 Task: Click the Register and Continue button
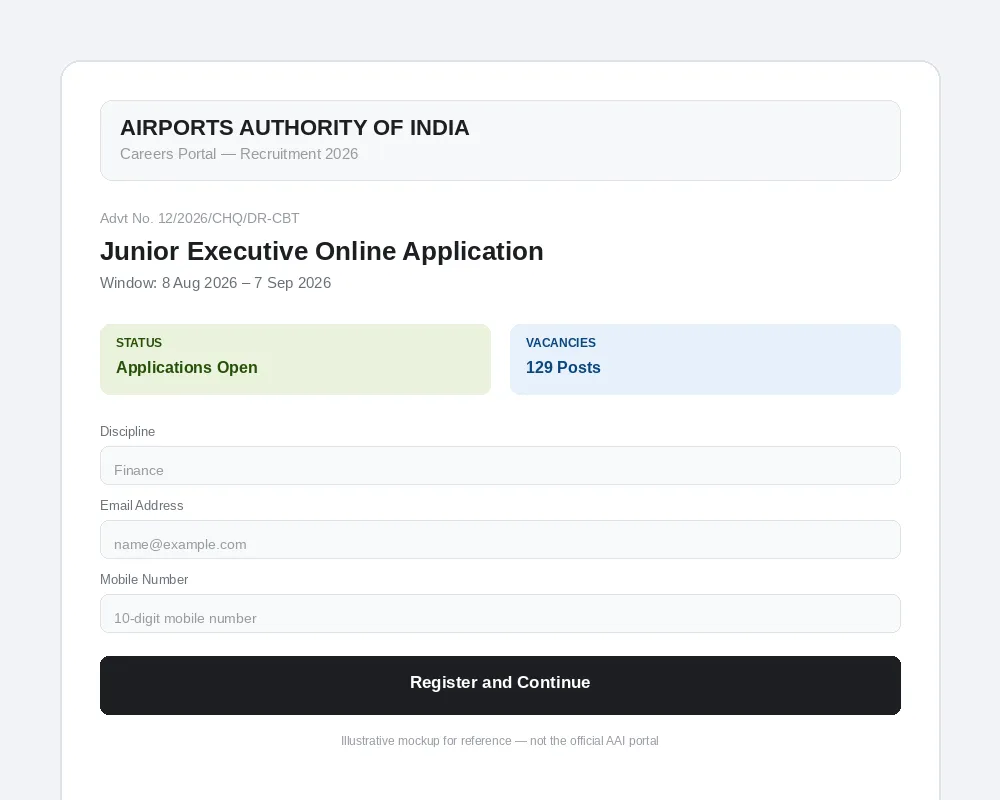(500, 685)
